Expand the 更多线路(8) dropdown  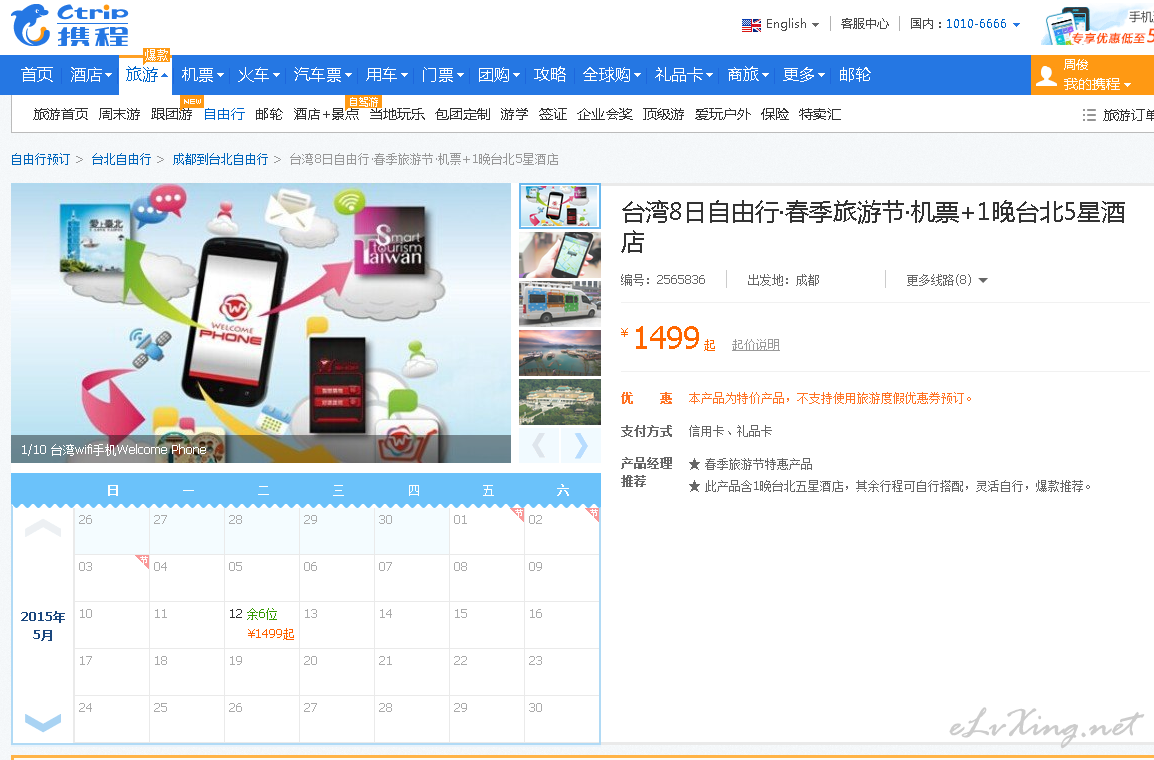(x=946, y=280)
